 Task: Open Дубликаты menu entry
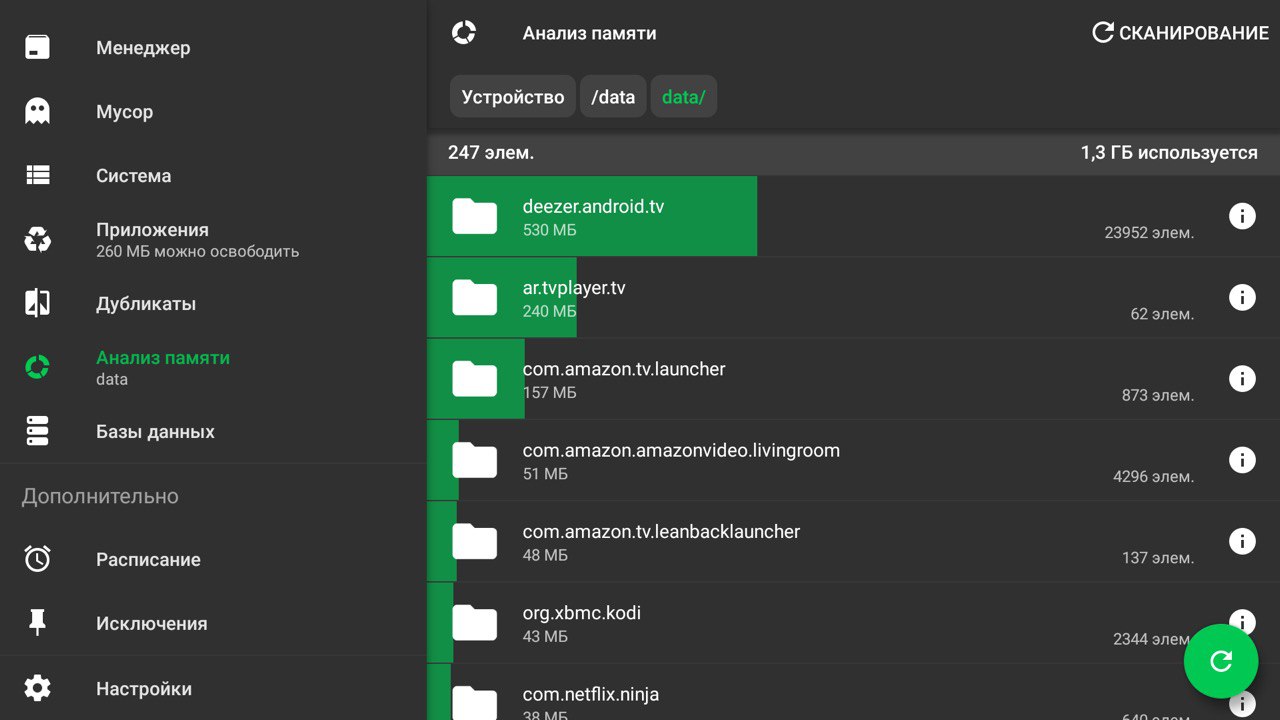(x=213, y=303)
